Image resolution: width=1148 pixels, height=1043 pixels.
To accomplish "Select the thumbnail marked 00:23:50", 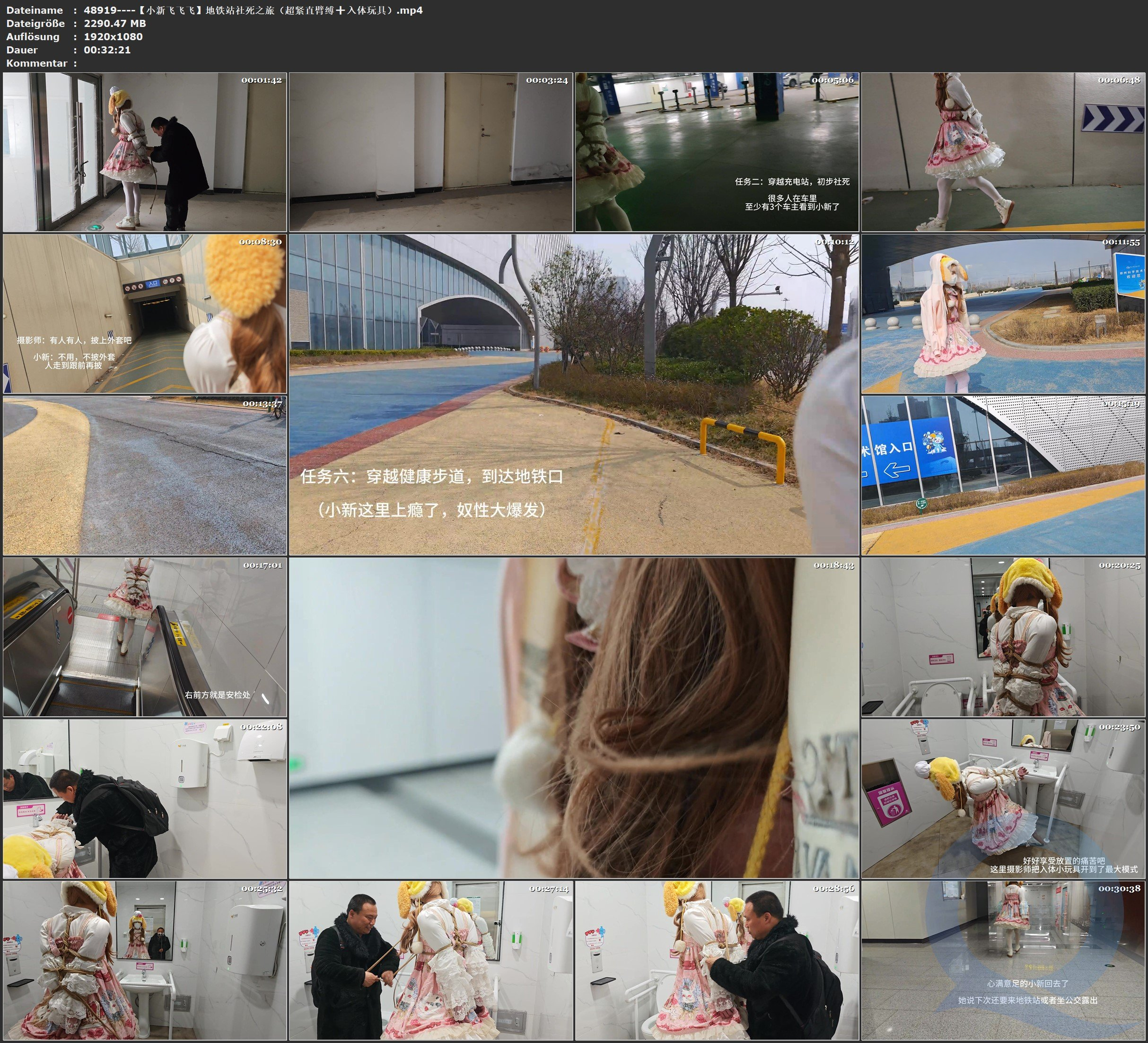I will click(x=1003, y=799).
